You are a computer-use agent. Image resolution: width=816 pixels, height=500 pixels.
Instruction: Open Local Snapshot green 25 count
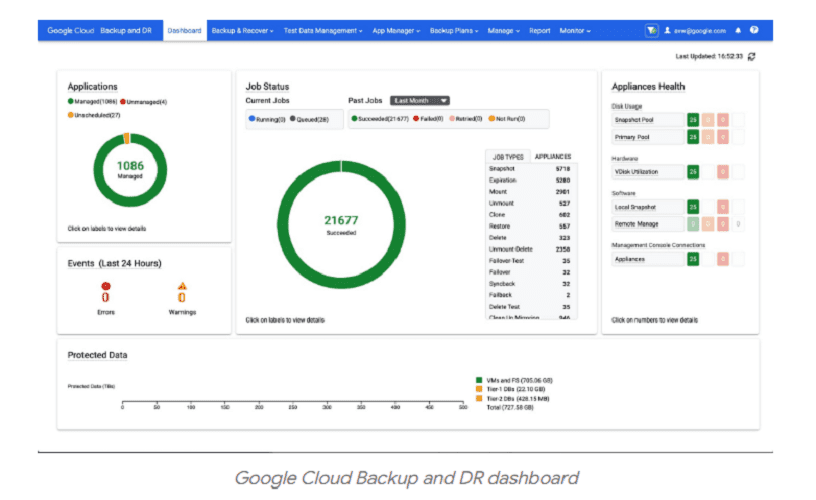click(693, 207)
